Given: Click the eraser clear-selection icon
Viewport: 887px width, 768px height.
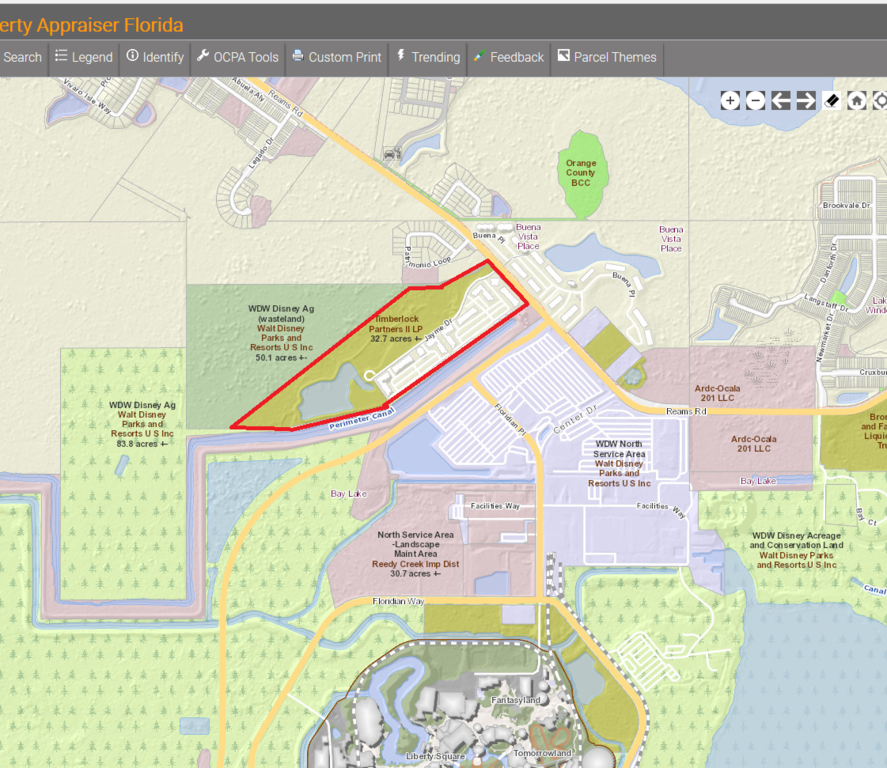Looking at the screenshot, I should (x=831, y=100).
